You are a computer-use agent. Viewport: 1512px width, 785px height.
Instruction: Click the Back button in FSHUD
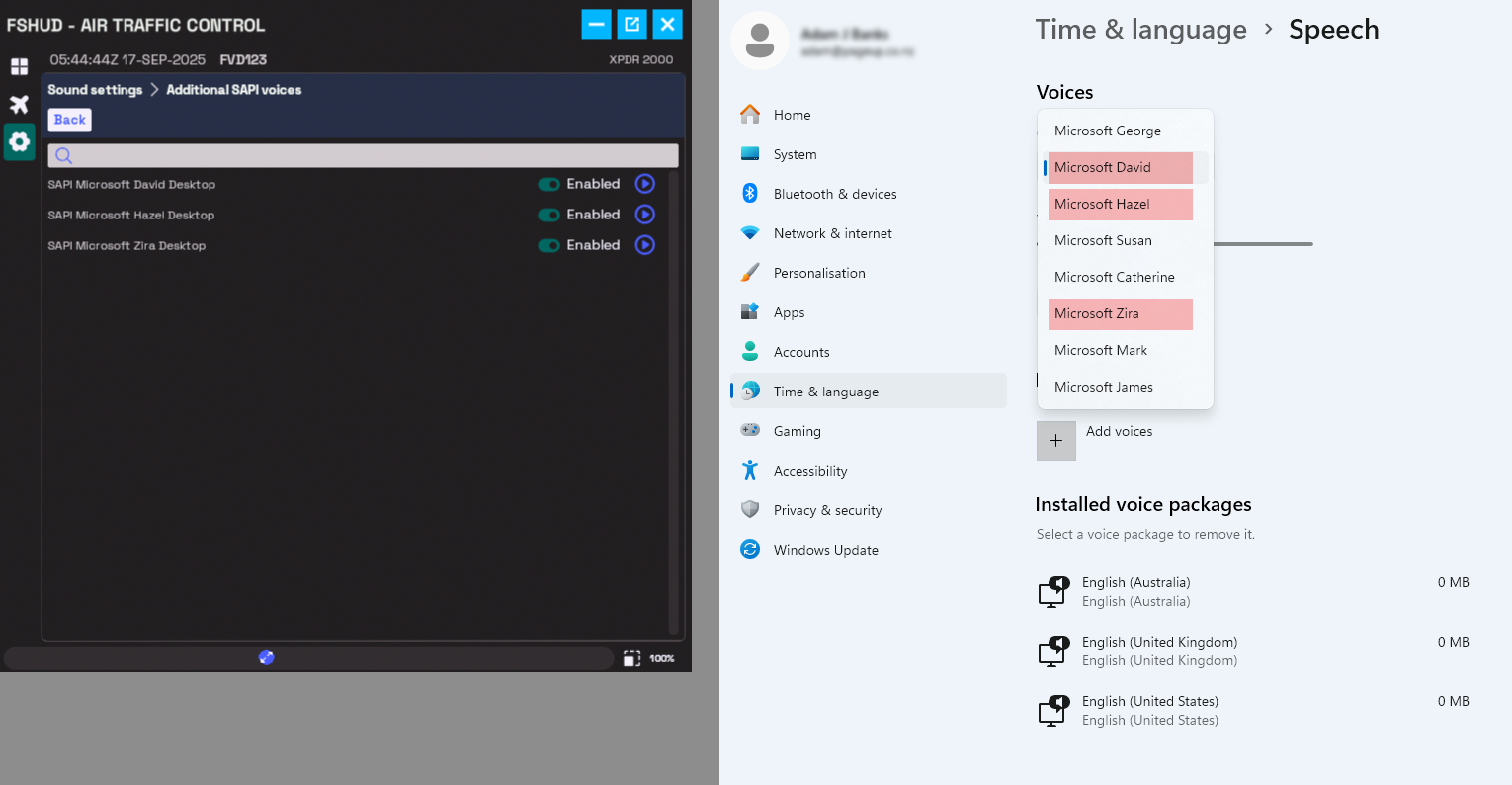coord(70,120)
